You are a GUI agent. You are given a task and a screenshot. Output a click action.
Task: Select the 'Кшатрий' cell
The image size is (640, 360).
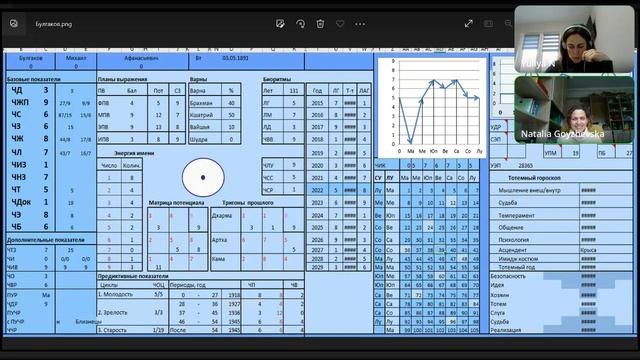[x=206, y=115]
